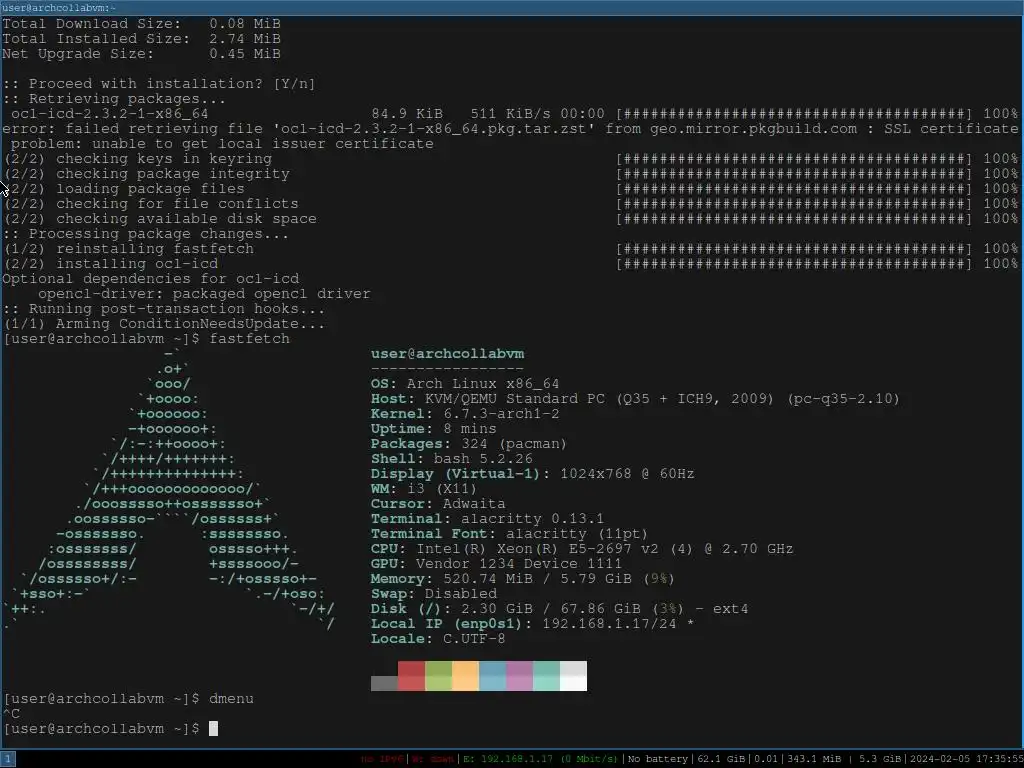Viewport: 1024px width, 768px height.
Task: Click the 'Total Download Size: 0.08 MiB' line
Action: click(141, 24)
